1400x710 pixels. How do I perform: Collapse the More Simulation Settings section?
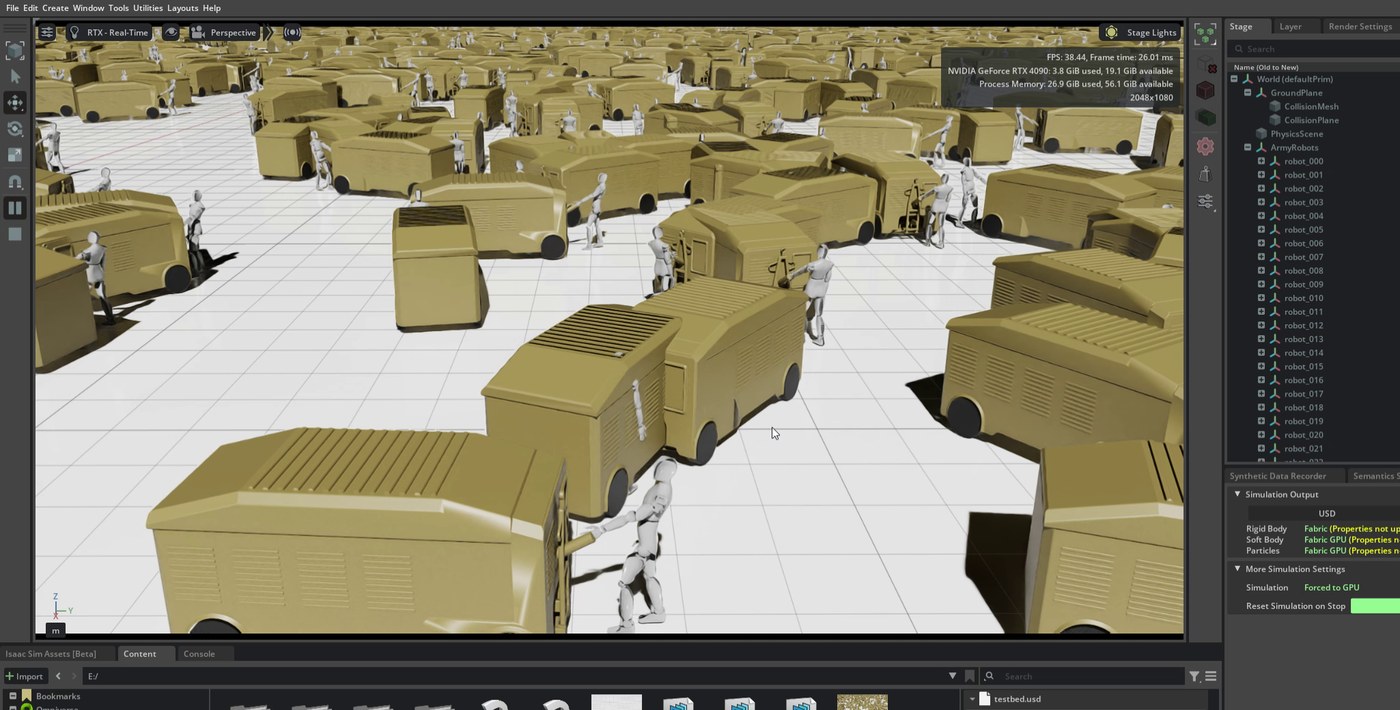1237,569
